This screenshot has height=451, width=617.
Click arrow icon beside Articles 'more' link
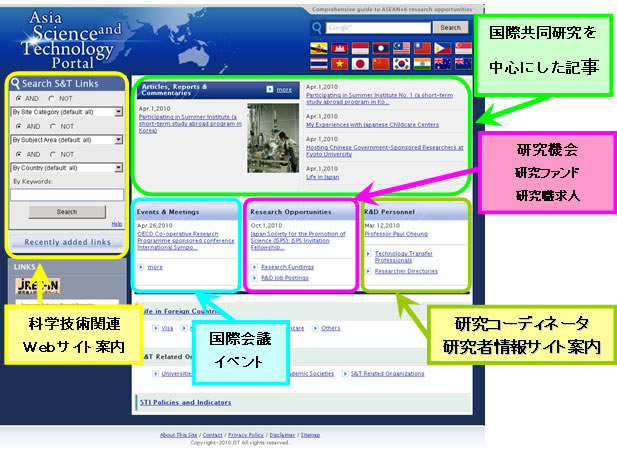click(270, 89)
